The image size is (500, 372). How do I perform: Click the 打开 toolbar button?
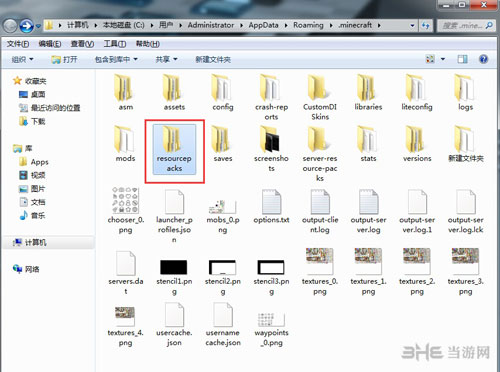point(64,59)
